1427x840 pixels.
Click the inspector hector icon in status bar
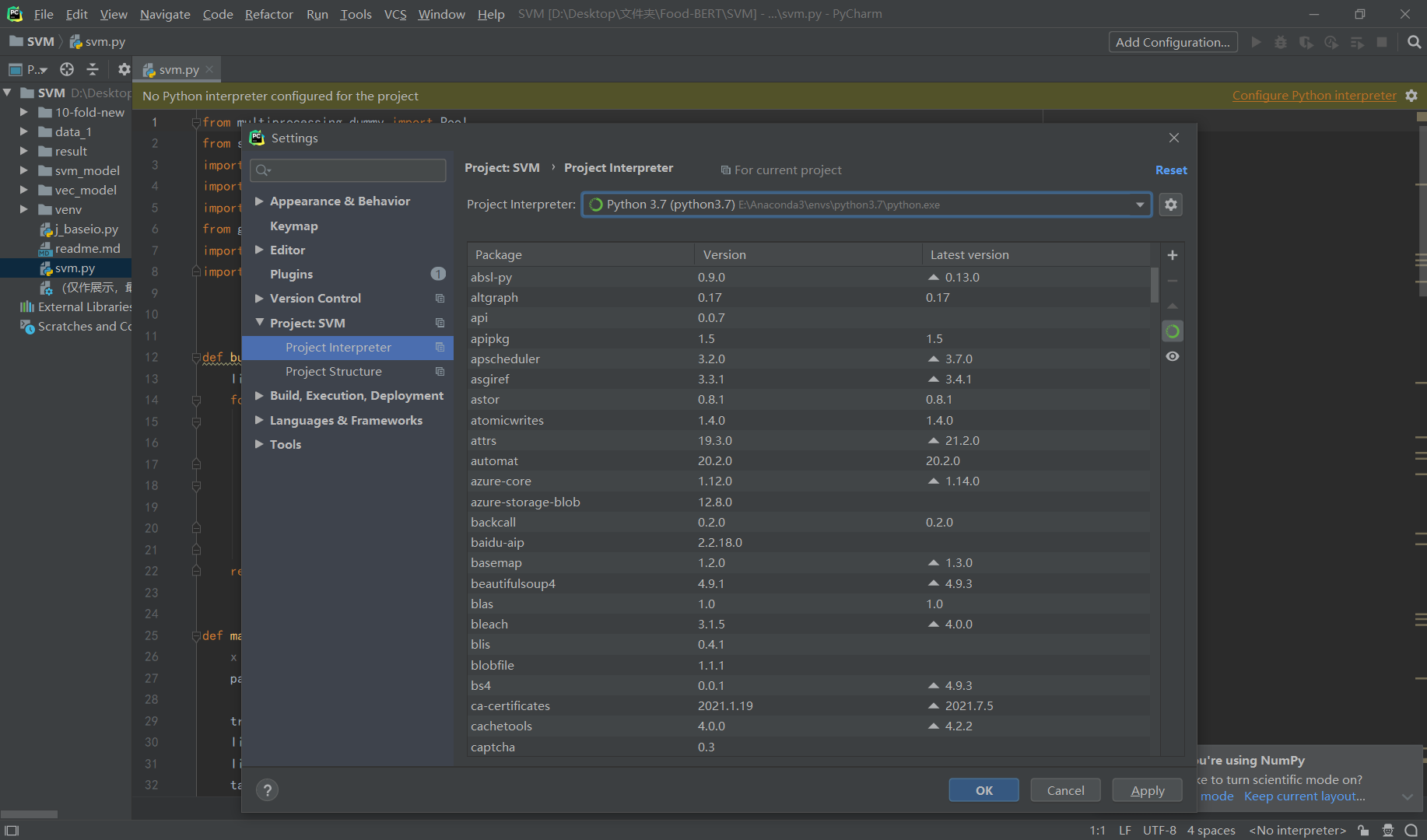point(1387,831)
